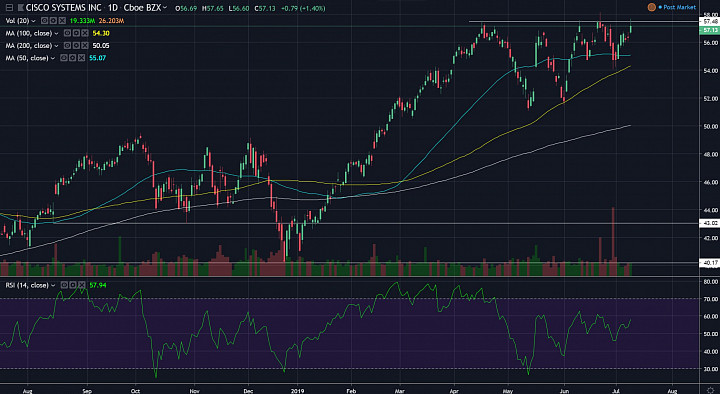Click the change value +0.79 (+1.40%)

[x=303, y=8]
